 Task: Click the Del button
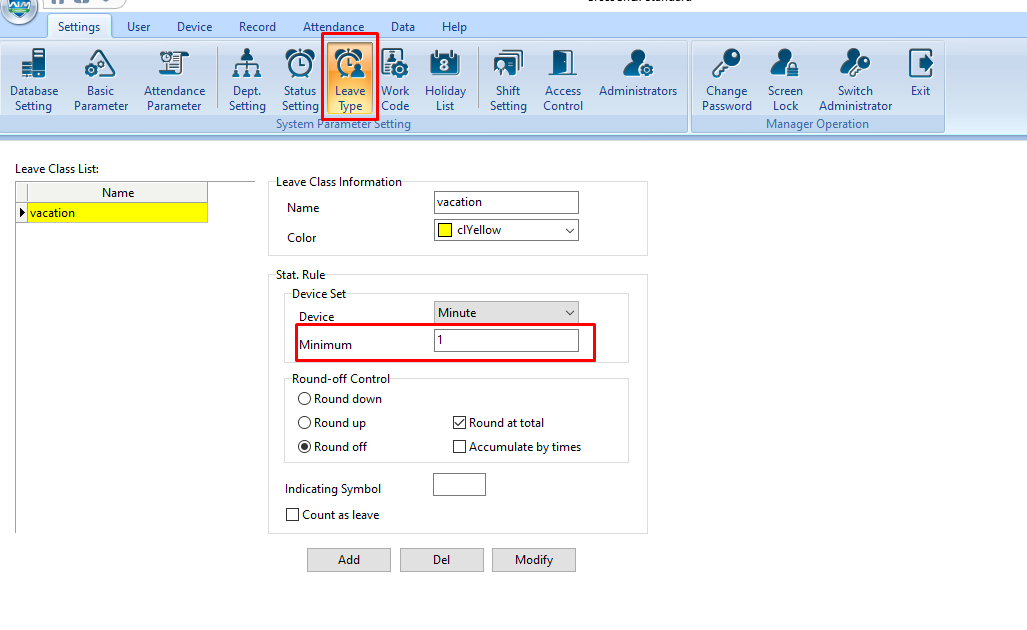[441, 560]
